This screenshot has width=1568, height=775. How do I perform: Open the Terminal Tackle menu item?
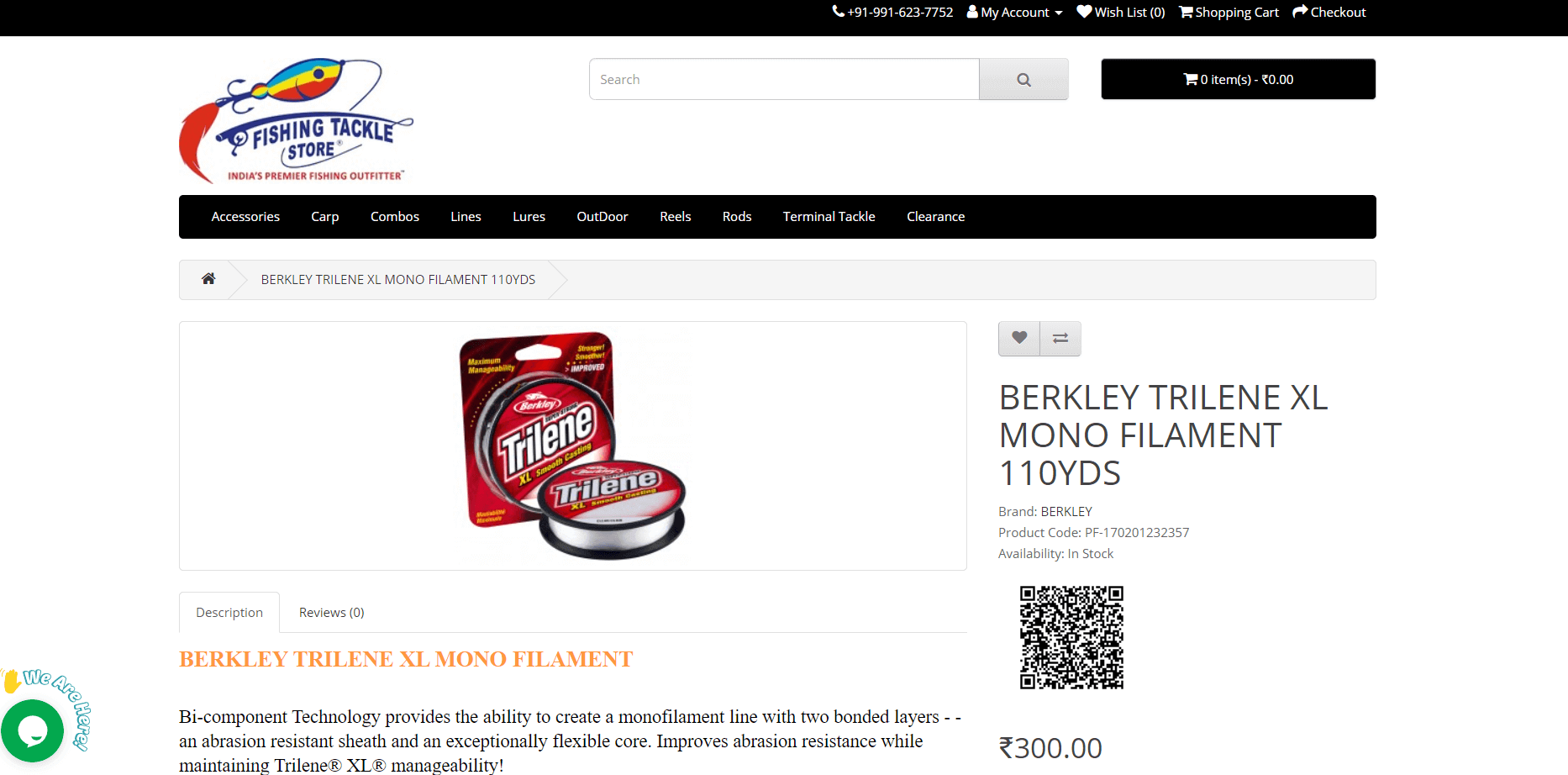[829, 217]
